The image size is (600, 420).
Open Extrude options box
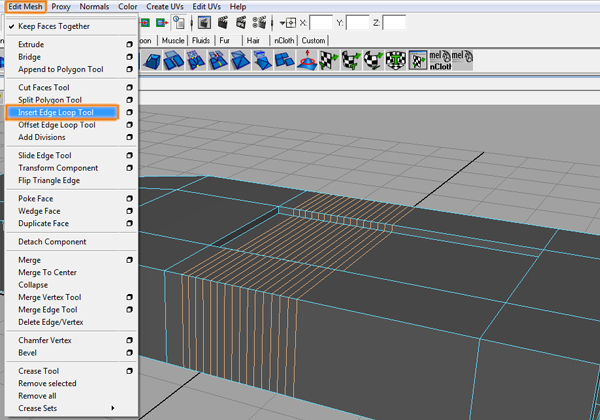(129, 44)
